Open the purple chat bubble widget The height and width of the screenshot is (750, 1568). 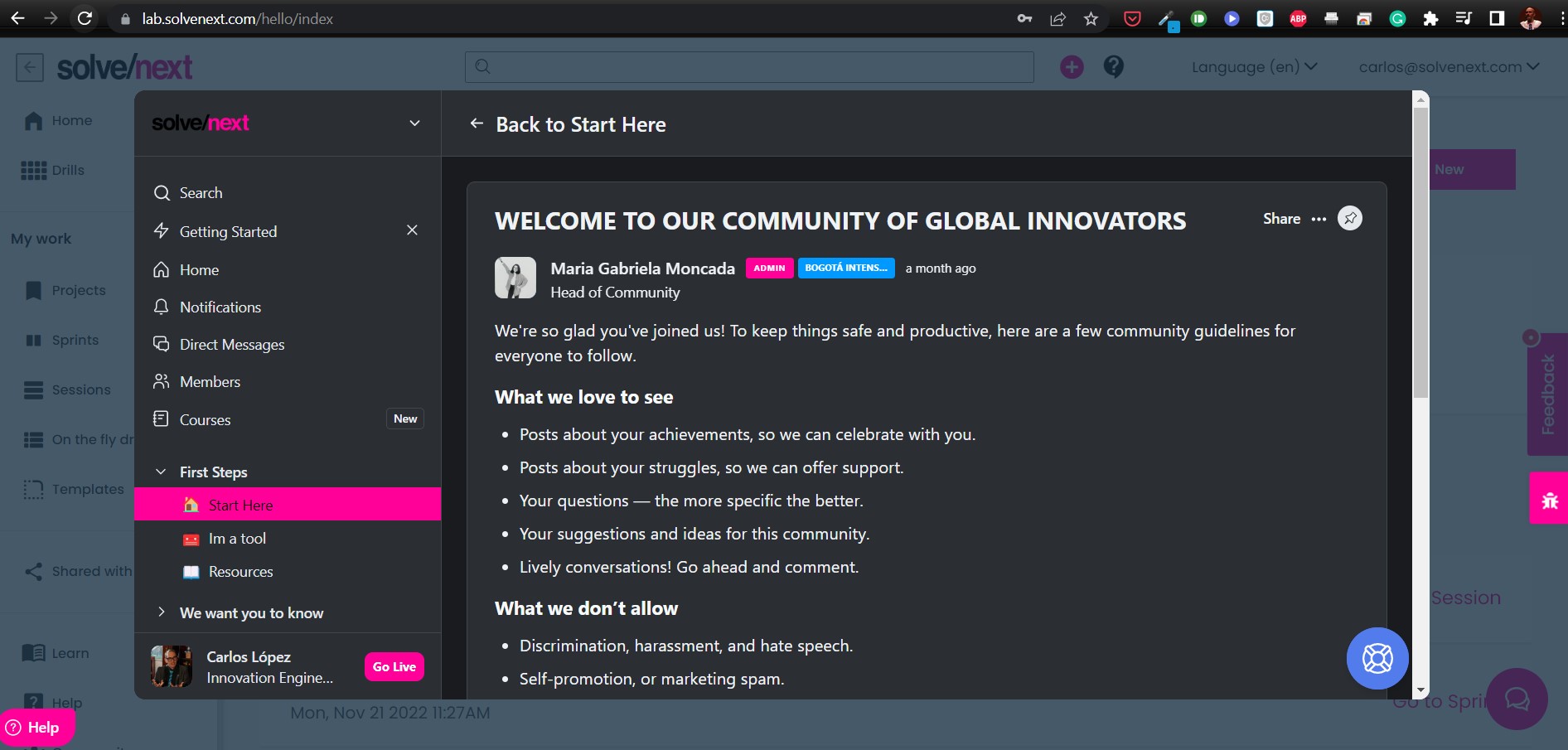[x=1517, y=699]
